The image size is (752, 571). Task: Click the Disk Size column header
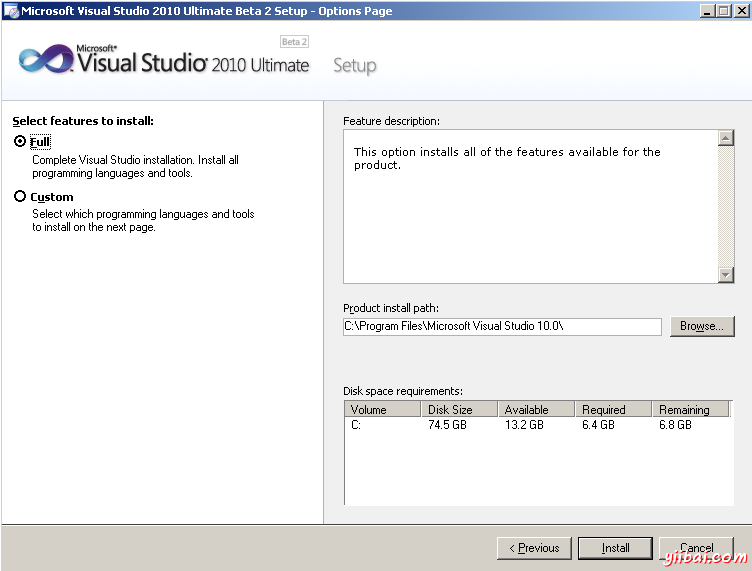tap(459, 410)
